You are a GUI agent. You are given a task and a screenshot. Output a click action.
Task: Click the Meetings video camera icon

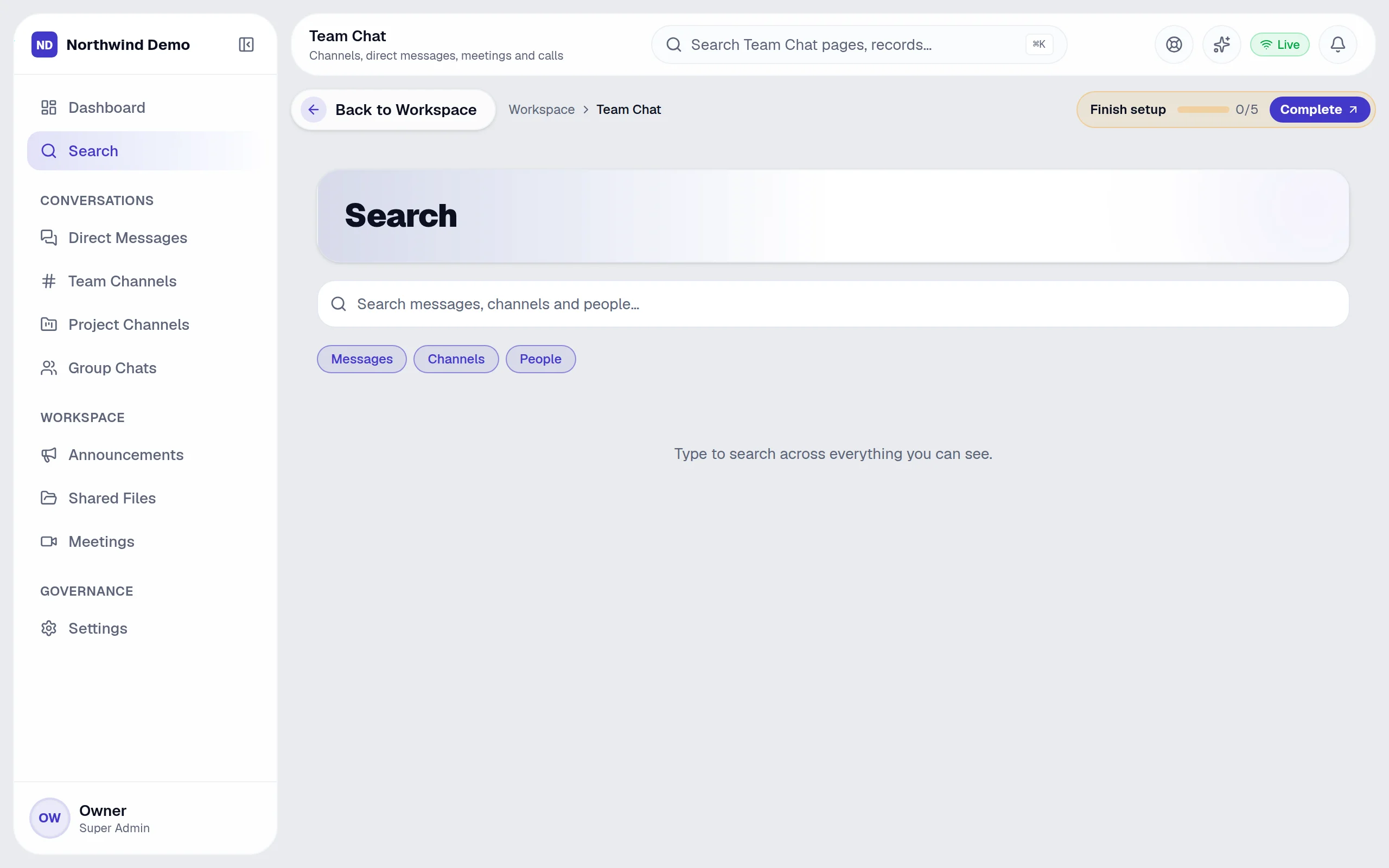[x=49, y=541]
